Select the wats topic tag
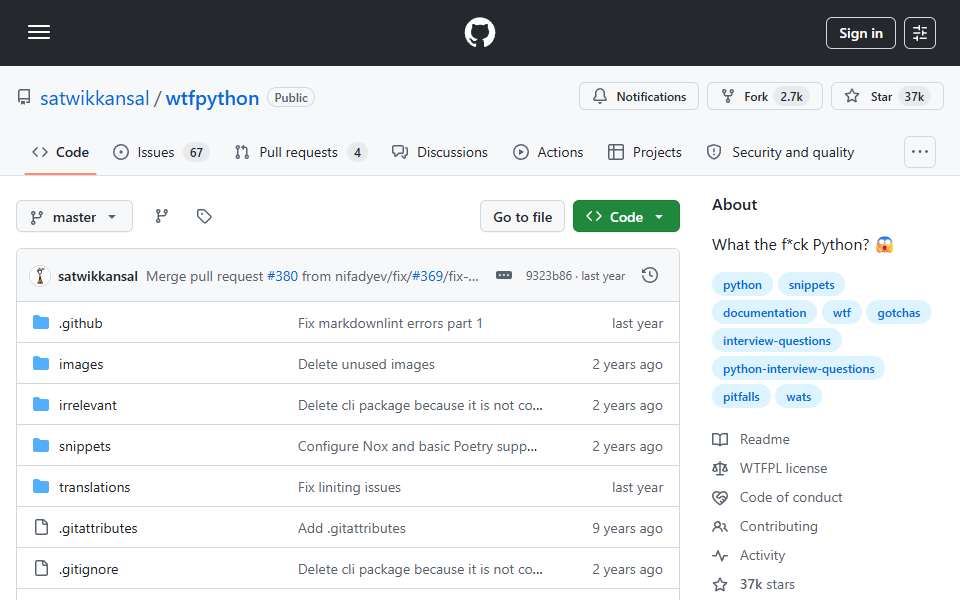This screenshot has height=600, width=960. (x=798, y=397)
